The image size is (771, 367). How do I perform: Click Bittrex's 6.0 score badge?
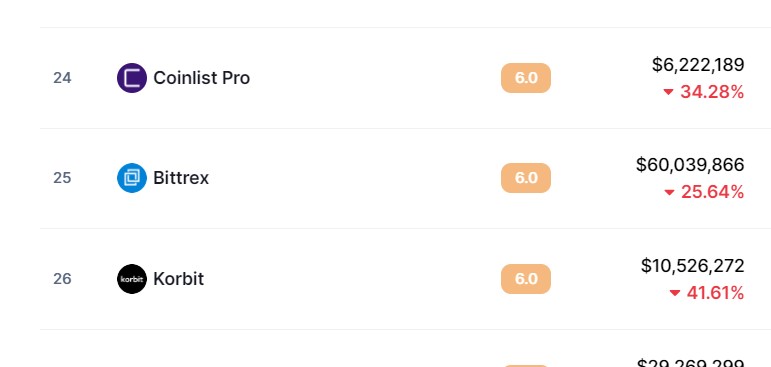[526, 178]
